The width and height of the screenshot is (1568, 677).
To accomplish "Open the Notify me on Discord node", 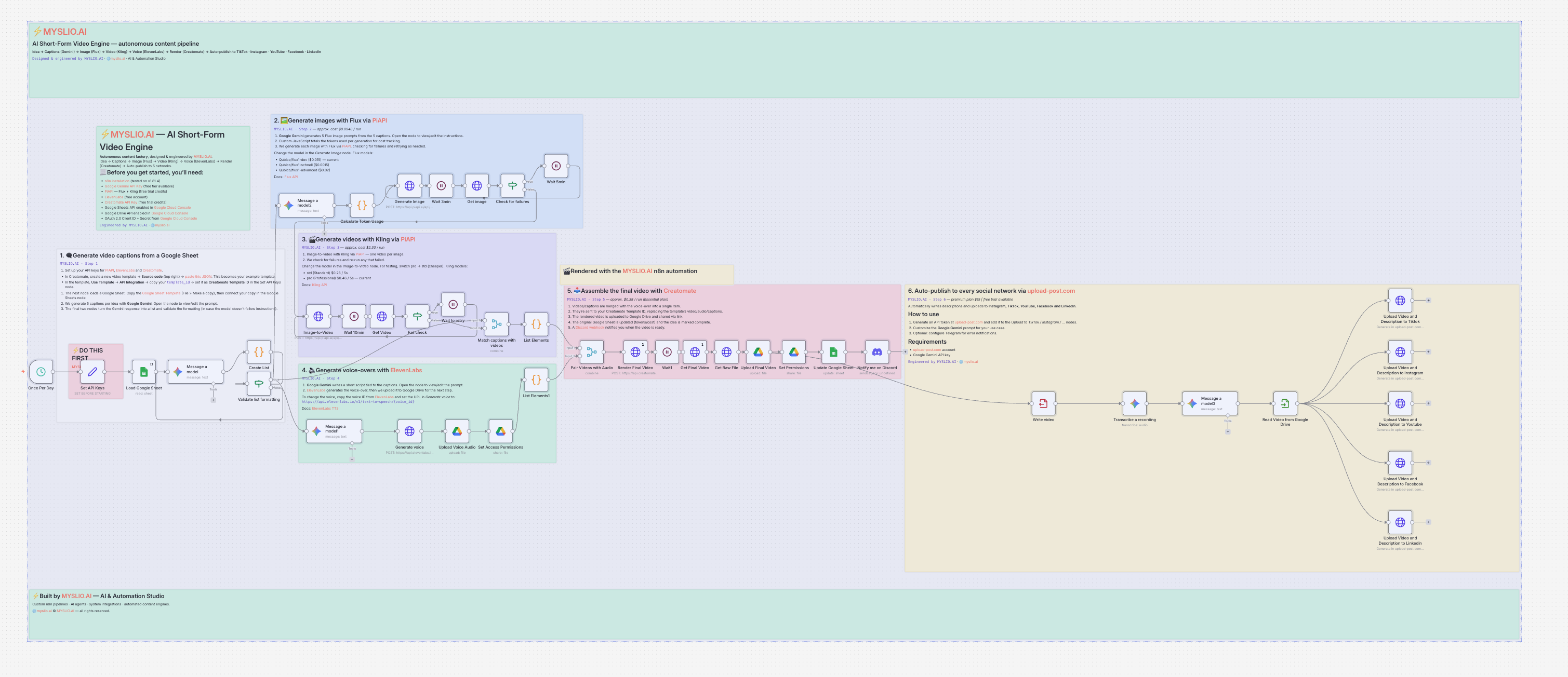I will [877, 352].
